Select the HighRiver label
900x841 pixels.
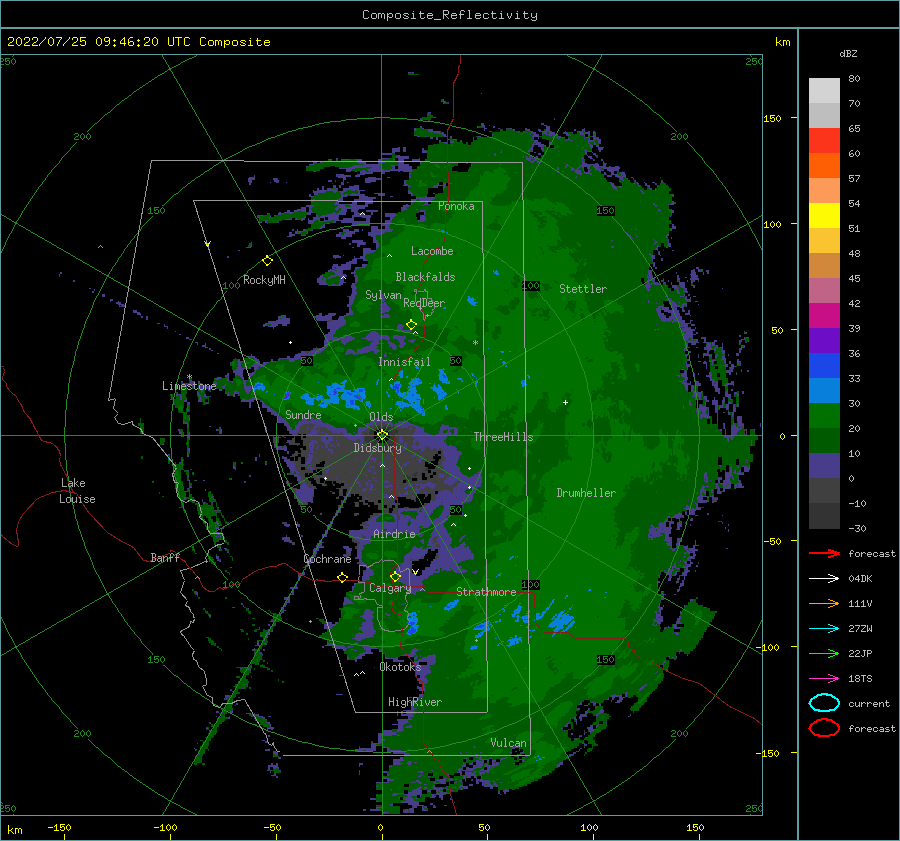tap(415, 702)
